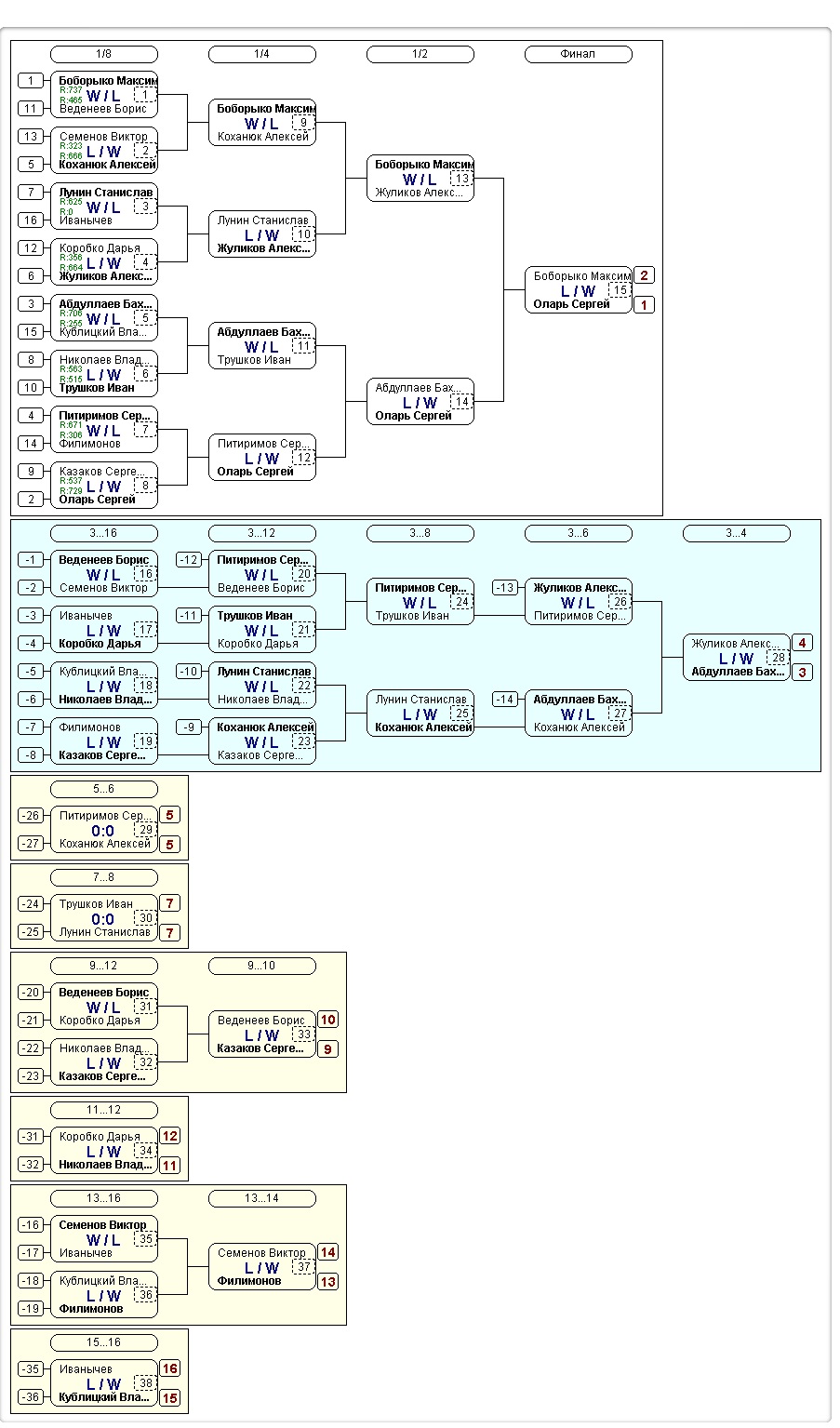
Task: Click Оларь Сергей in the final match
Action: pyautogui.click(x=571, y=304)
